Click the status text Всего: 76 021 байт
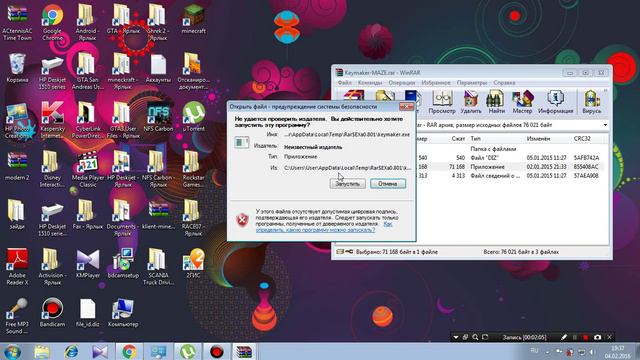 coord(521,252)
